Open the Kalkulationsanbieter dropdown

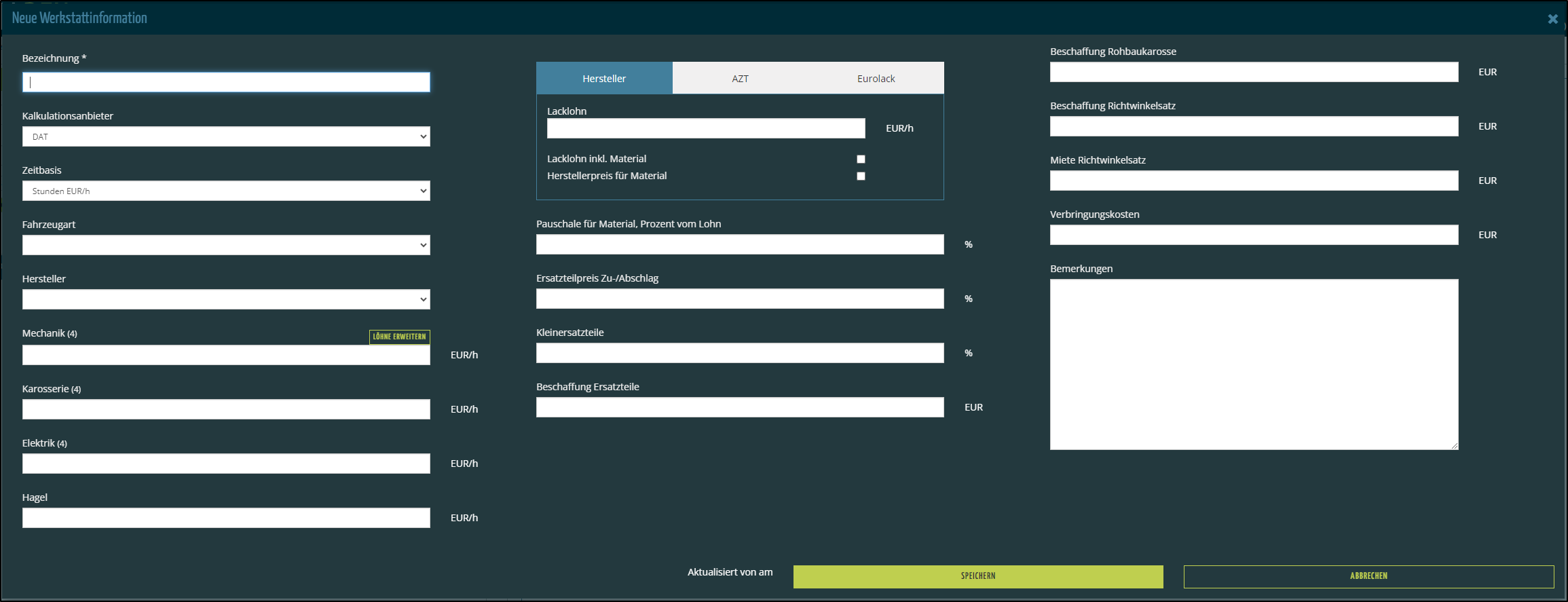pyautogui.click(x=225, y=136)
